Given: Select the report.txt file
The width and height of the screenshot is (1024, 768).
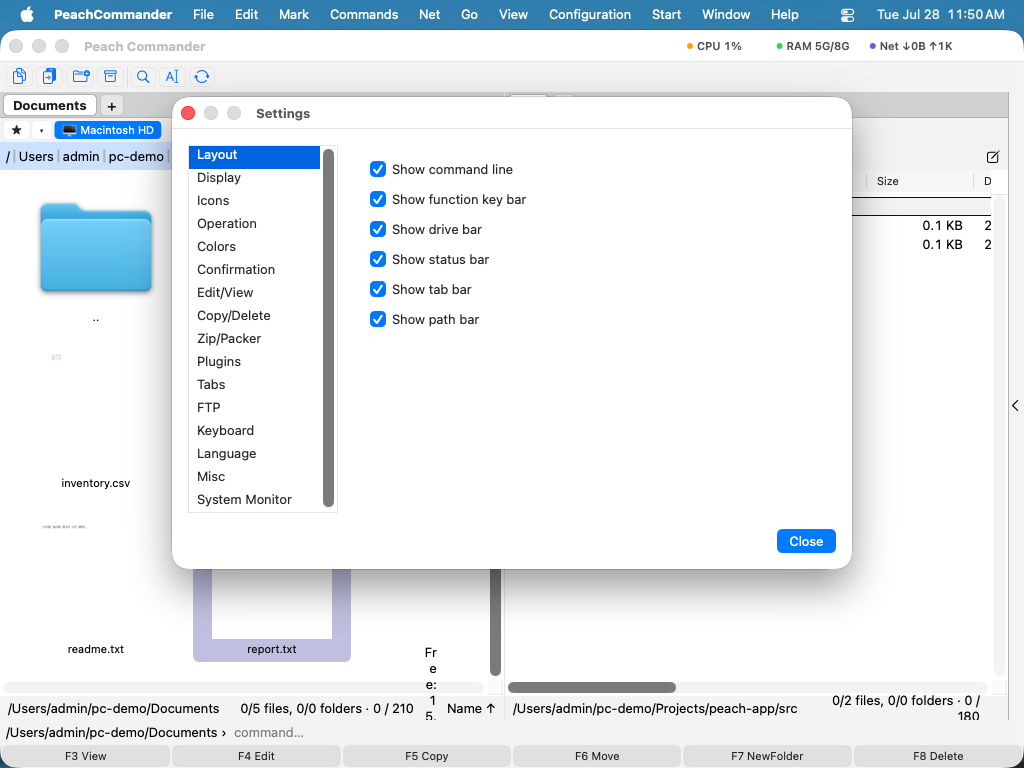Looking at the screenshot, I should [x=272, y=614].
